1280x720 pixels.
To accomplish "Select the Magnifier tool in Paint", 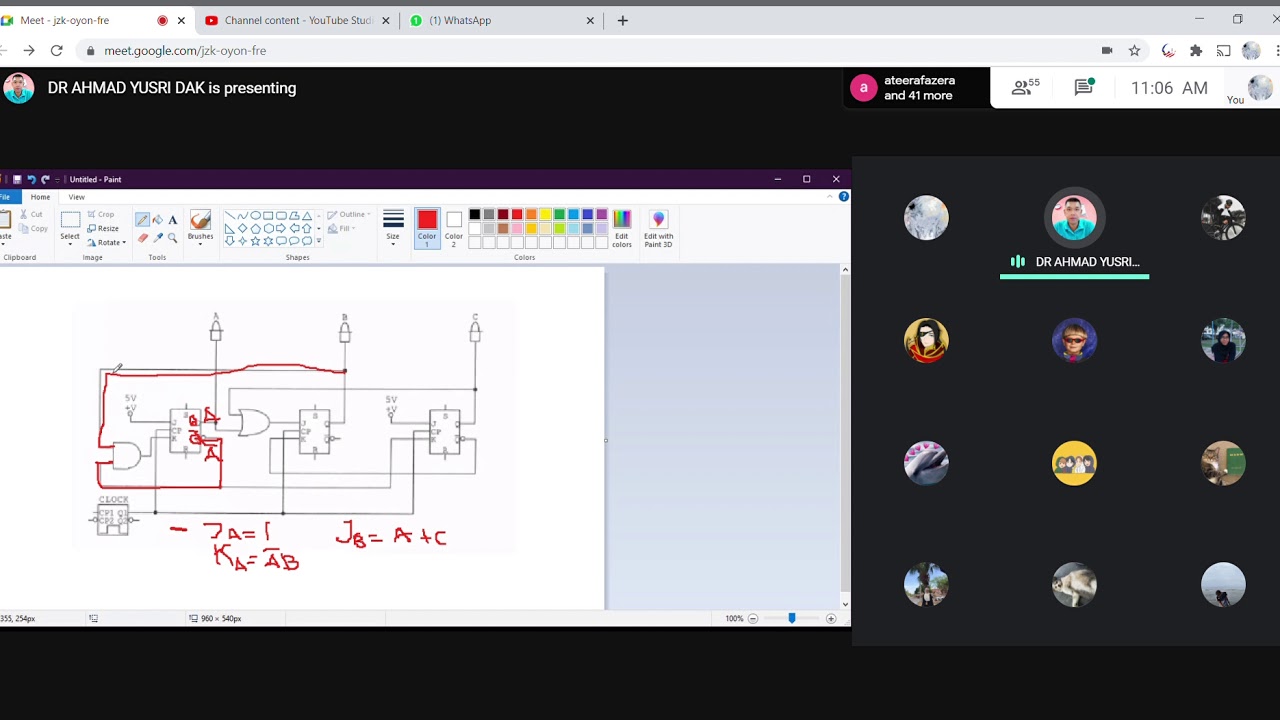I will pos(172,238).
